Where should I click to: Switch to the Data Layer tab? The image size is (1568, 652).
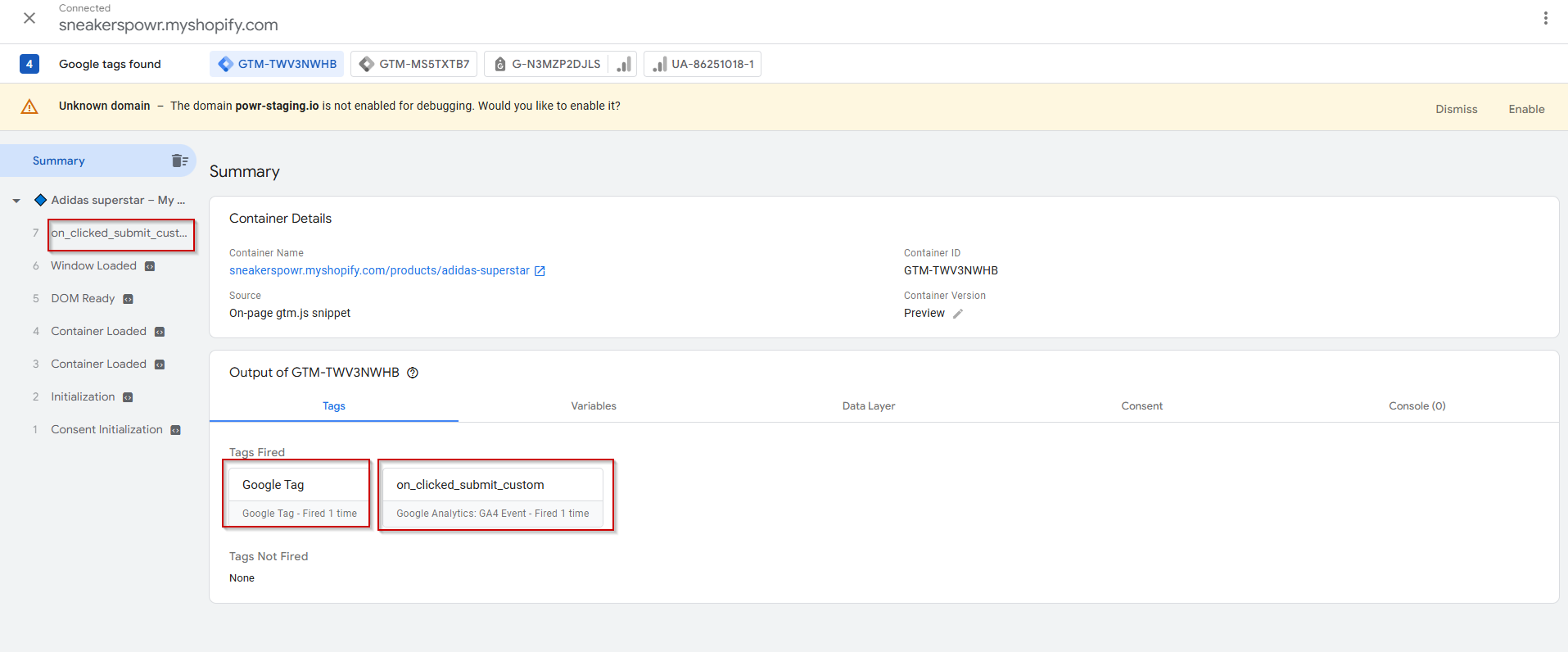[x=869, y=405]
